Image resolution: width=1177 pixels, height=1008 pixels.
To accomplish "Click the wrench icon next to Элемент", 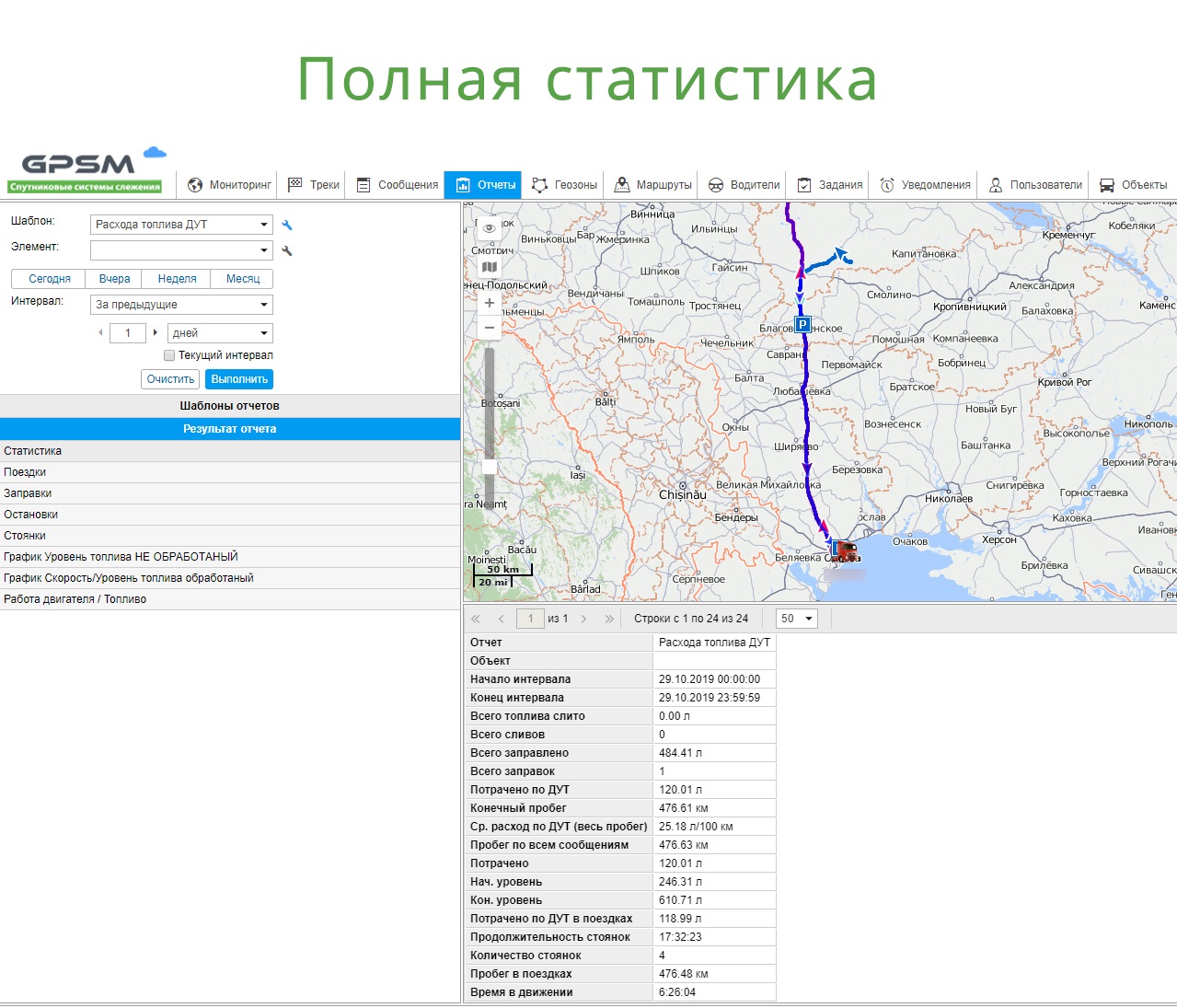I will click(287, 250).
